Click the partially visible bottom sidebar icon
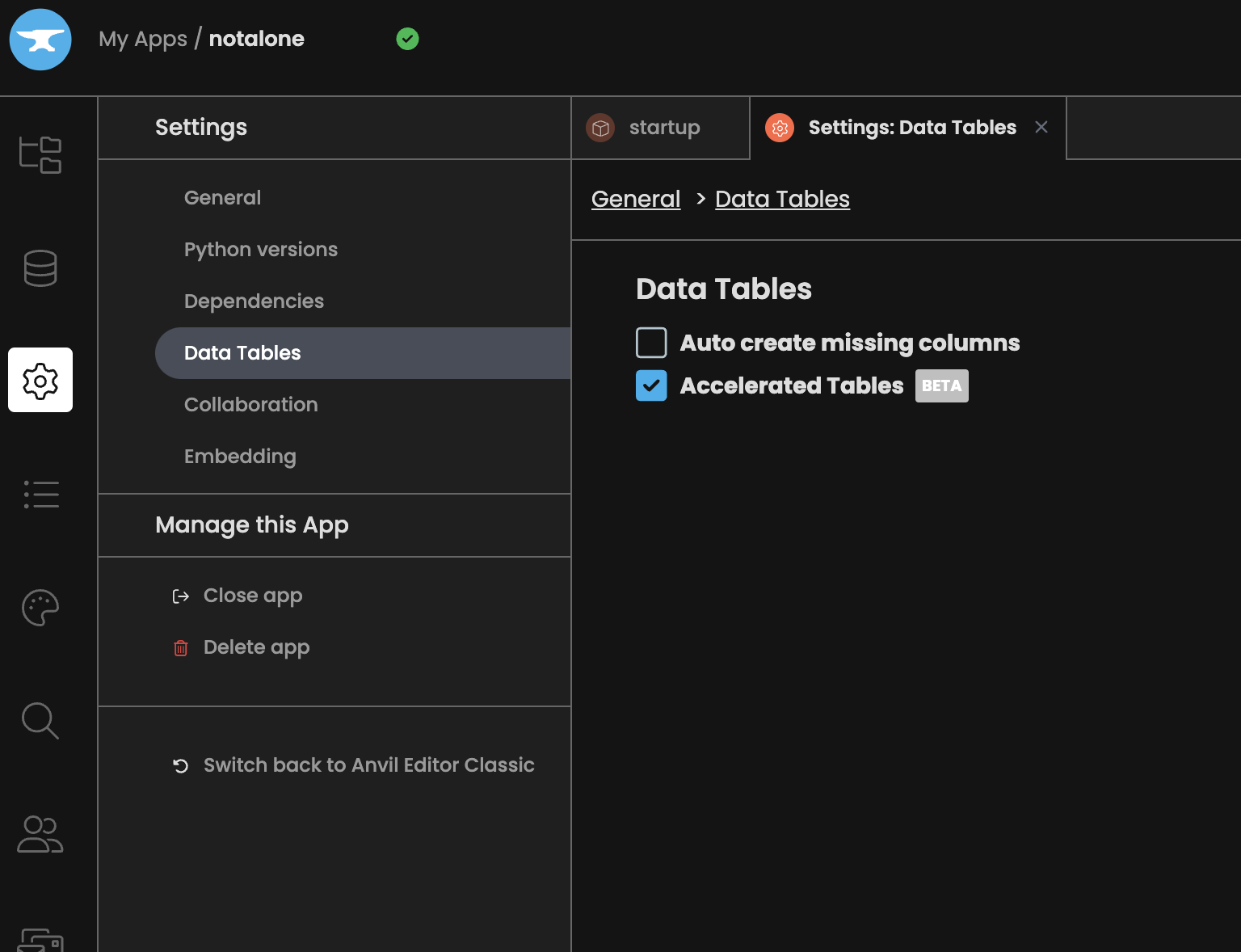The height and width of the screenshot is (952, 1241). (40, 939)
